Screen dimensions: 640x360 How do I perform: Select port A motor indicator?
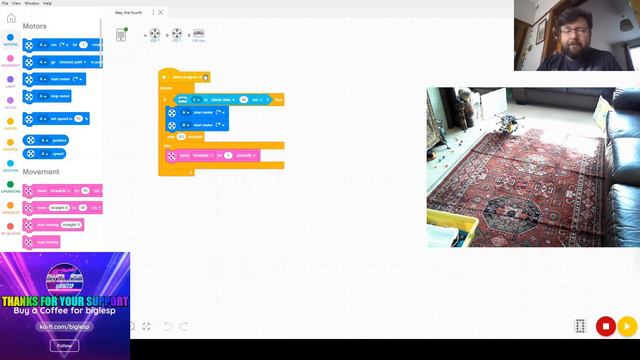pos(155,35)
